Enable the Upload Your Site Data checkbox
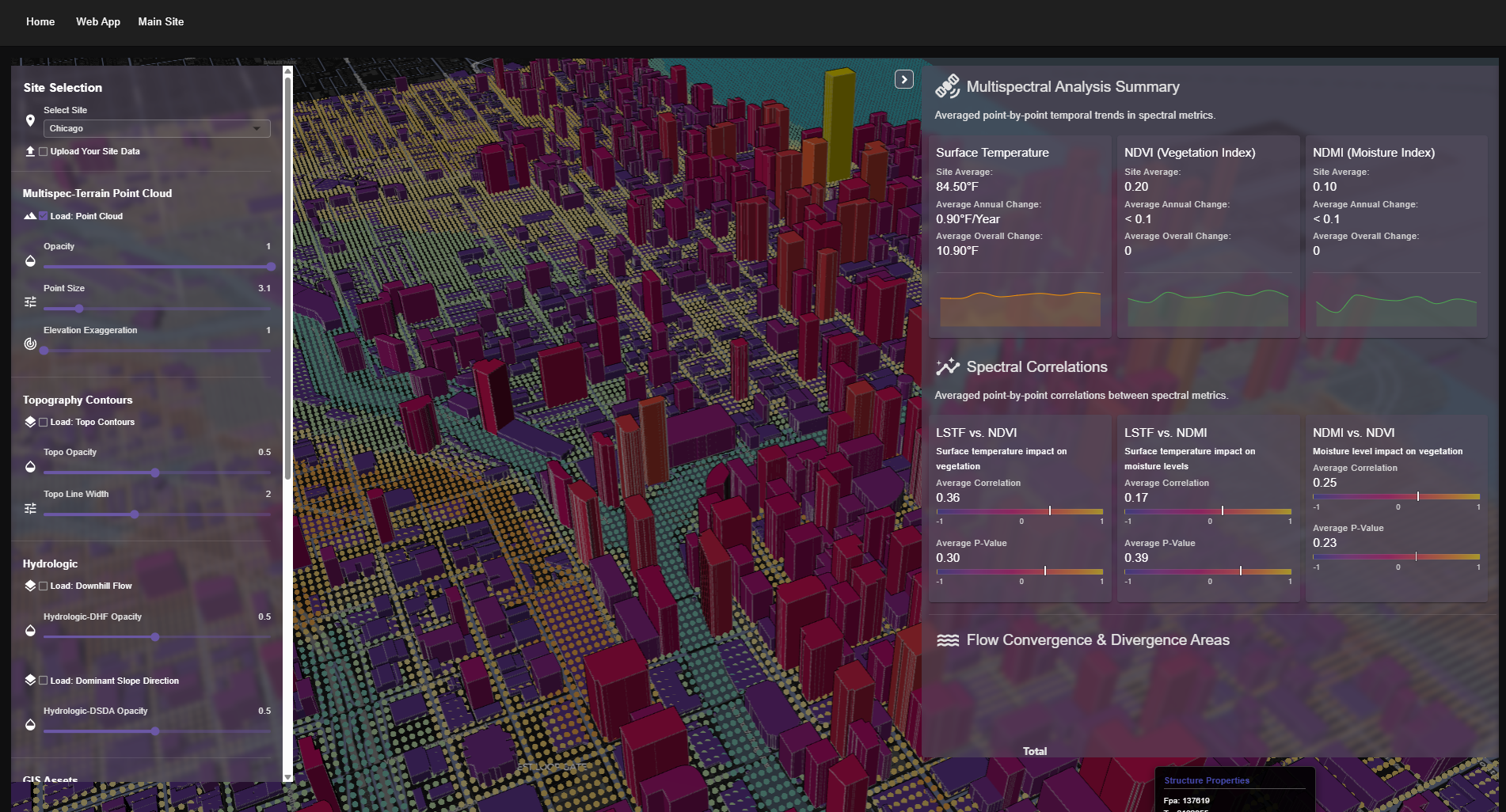1506x812 pixels. [44, 151]
